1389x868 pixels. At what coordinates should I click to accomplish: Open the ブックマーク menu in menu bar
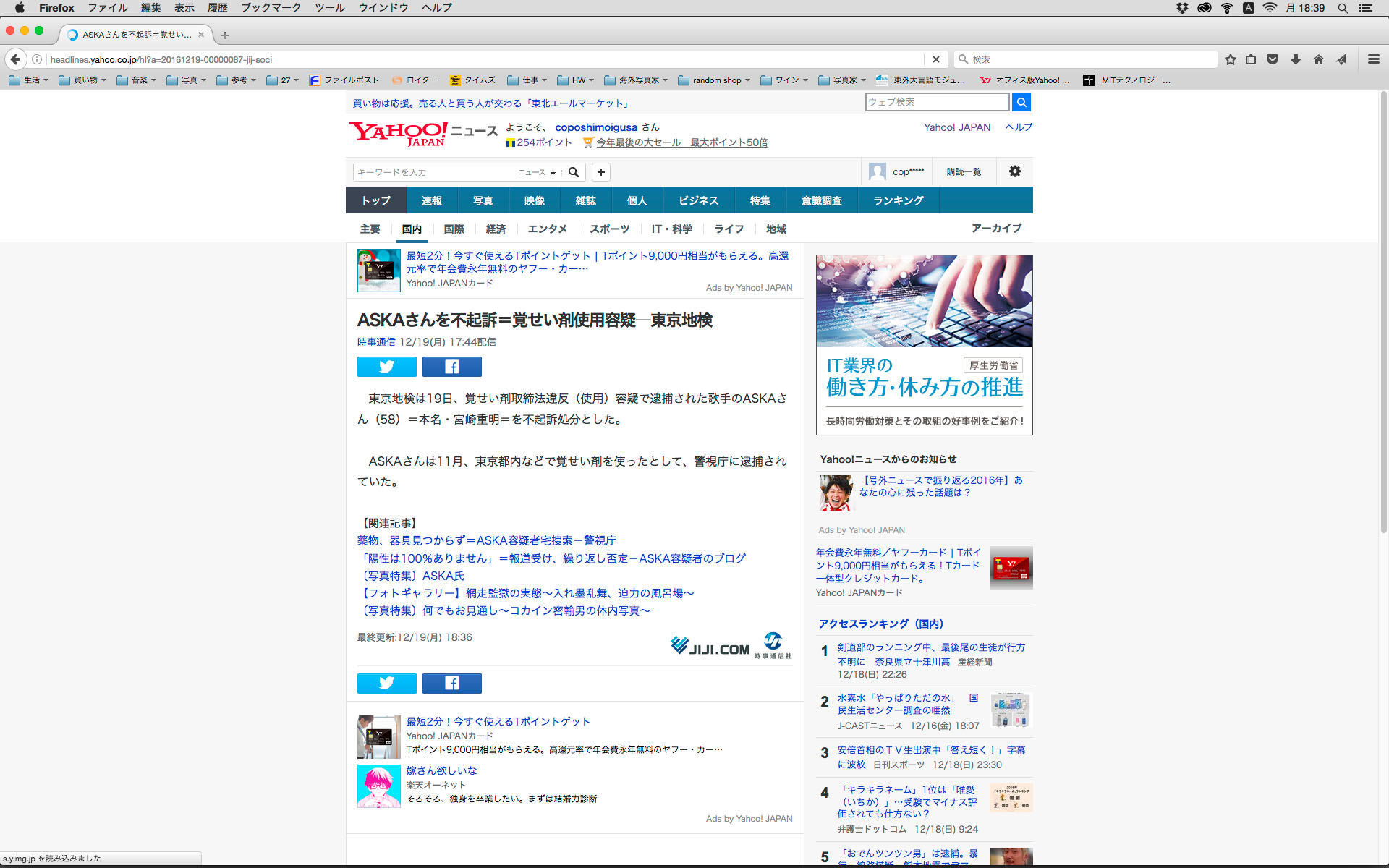pyautogui.click(x=271, y=8)
